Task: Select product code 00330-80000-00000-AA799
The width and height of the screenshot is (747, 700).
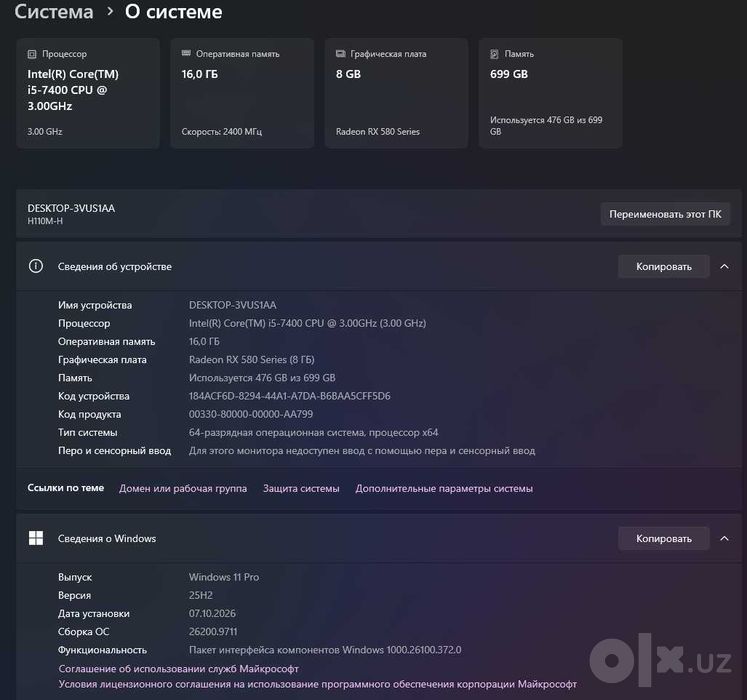Action: pyautogui.click(x=251, y=414)
